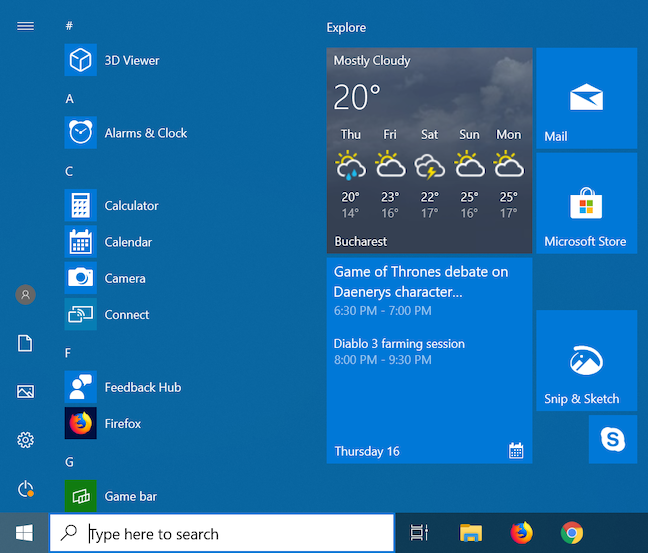
Task: Open the Game bar icon
Action: point(81,496)
